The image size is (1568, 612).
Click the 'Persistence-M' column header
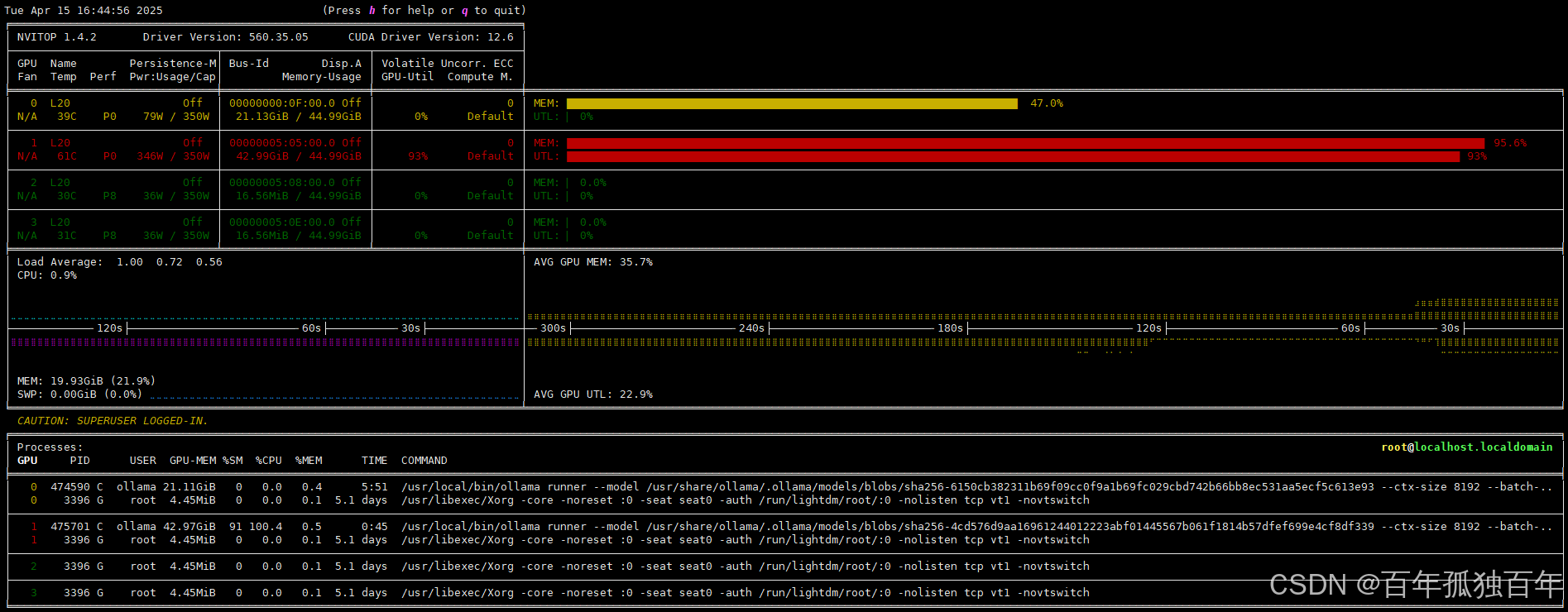pos(173,64)
